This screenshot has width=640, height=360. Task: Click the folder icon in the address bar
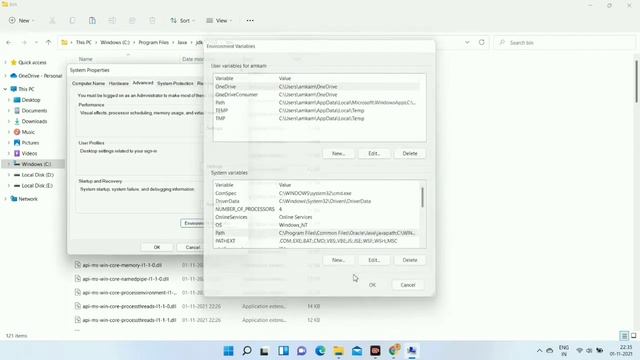point(64,42)
